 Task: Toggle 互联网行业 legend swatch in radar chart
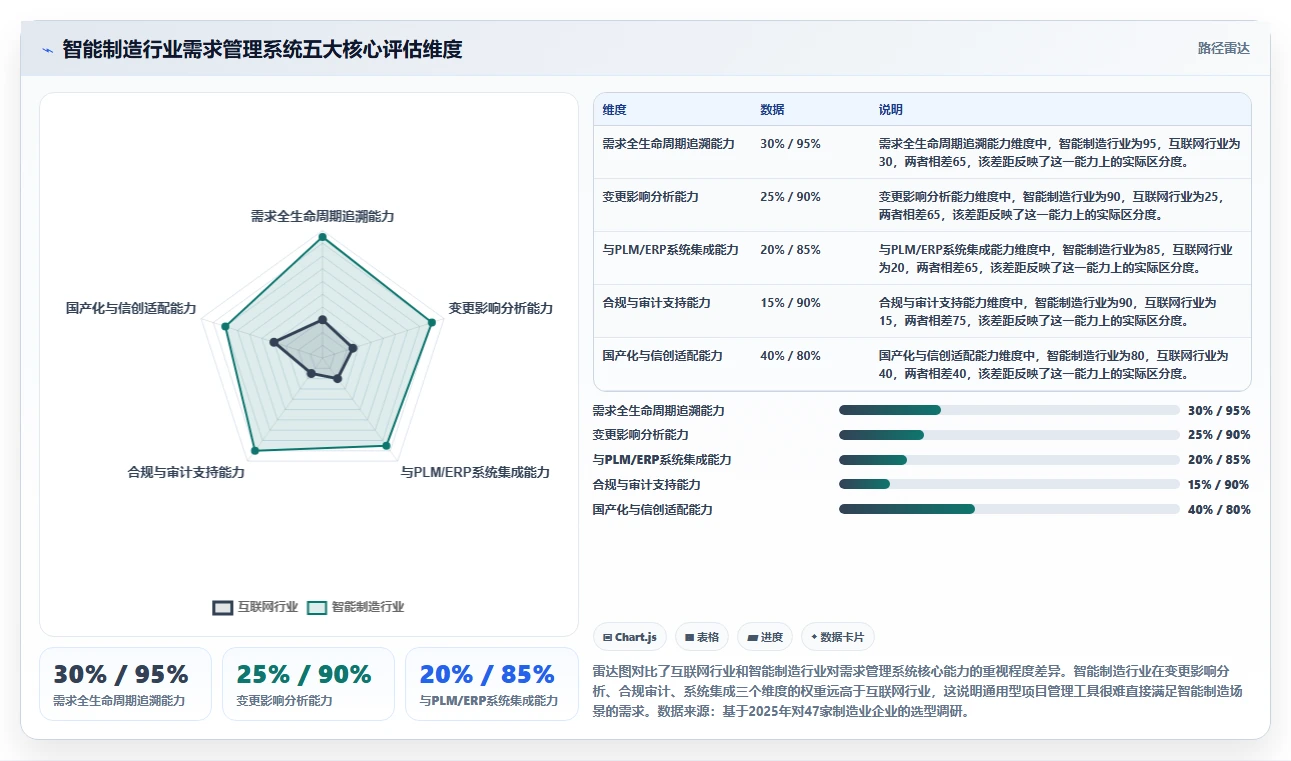[223, 607]
